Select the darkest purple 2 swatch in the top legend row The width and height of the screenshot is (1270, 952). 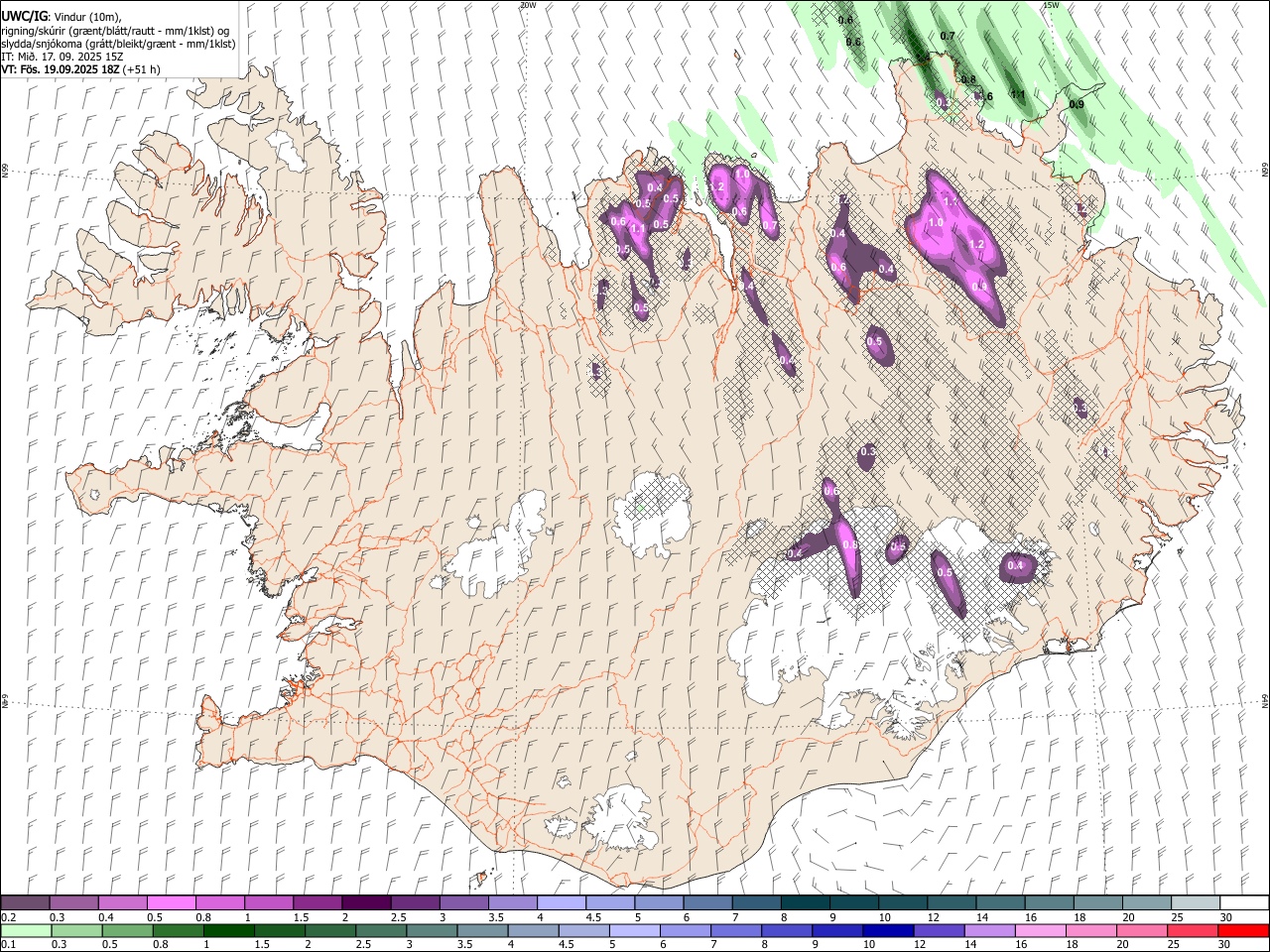[x=366, y=902]
